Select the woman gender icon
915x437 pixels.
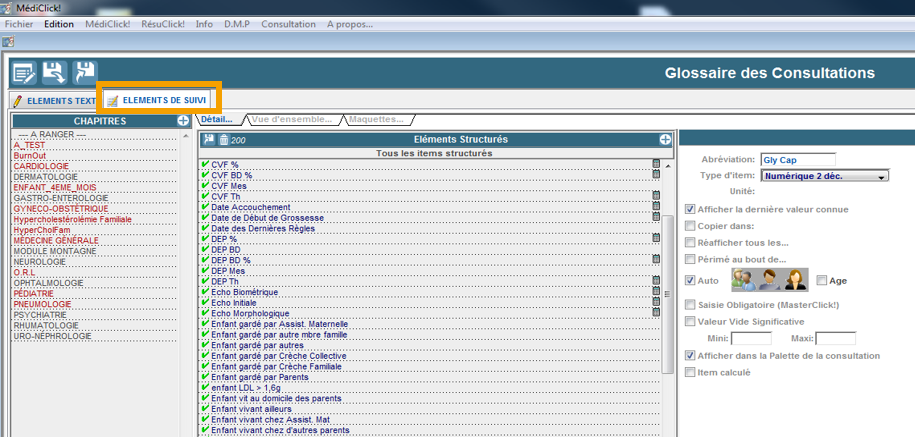coord(794,280)
